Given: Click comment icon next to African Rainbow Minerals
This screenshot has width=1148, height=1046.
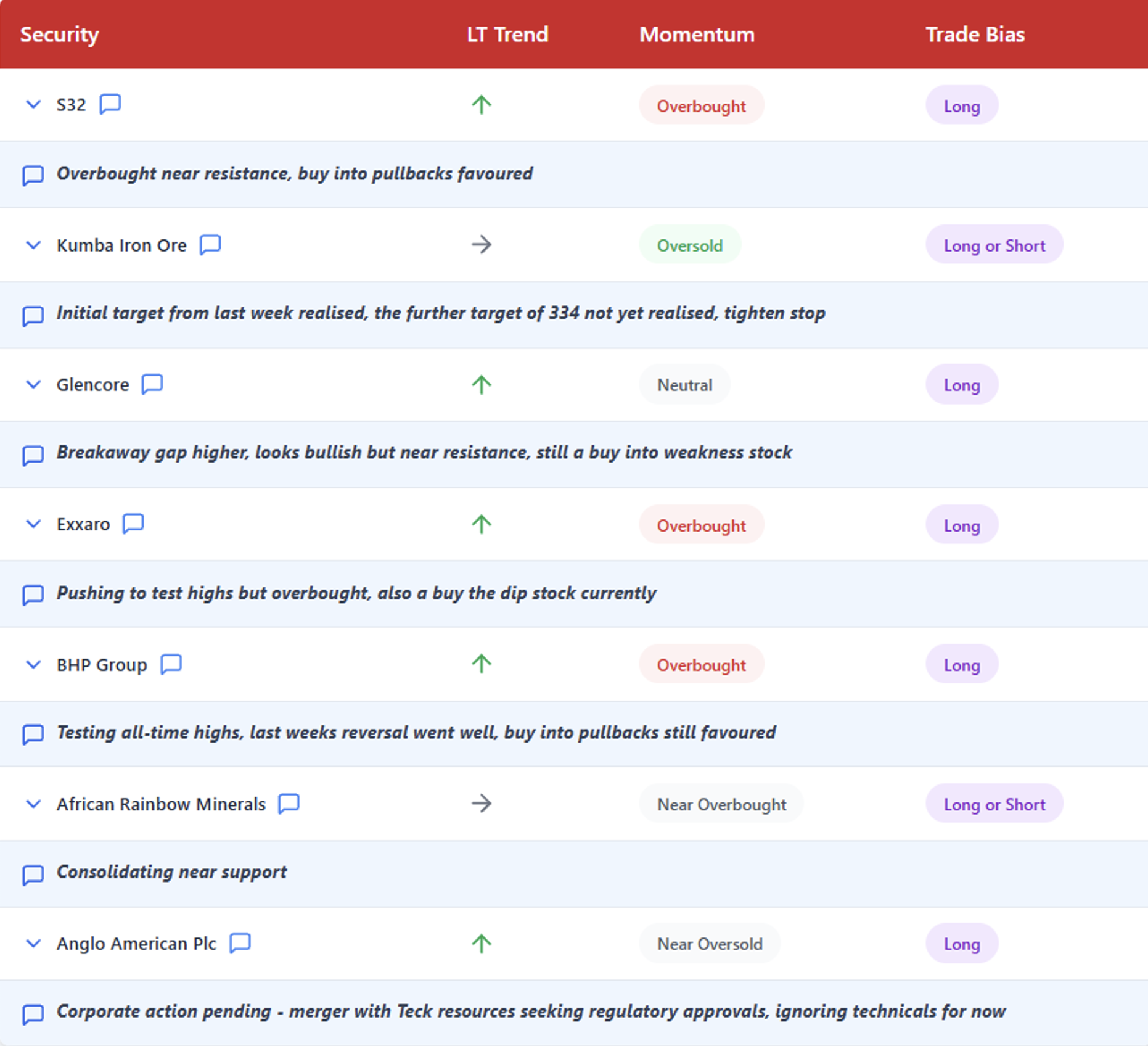Looking at the screenshot, I should click(x=289, y=803).
